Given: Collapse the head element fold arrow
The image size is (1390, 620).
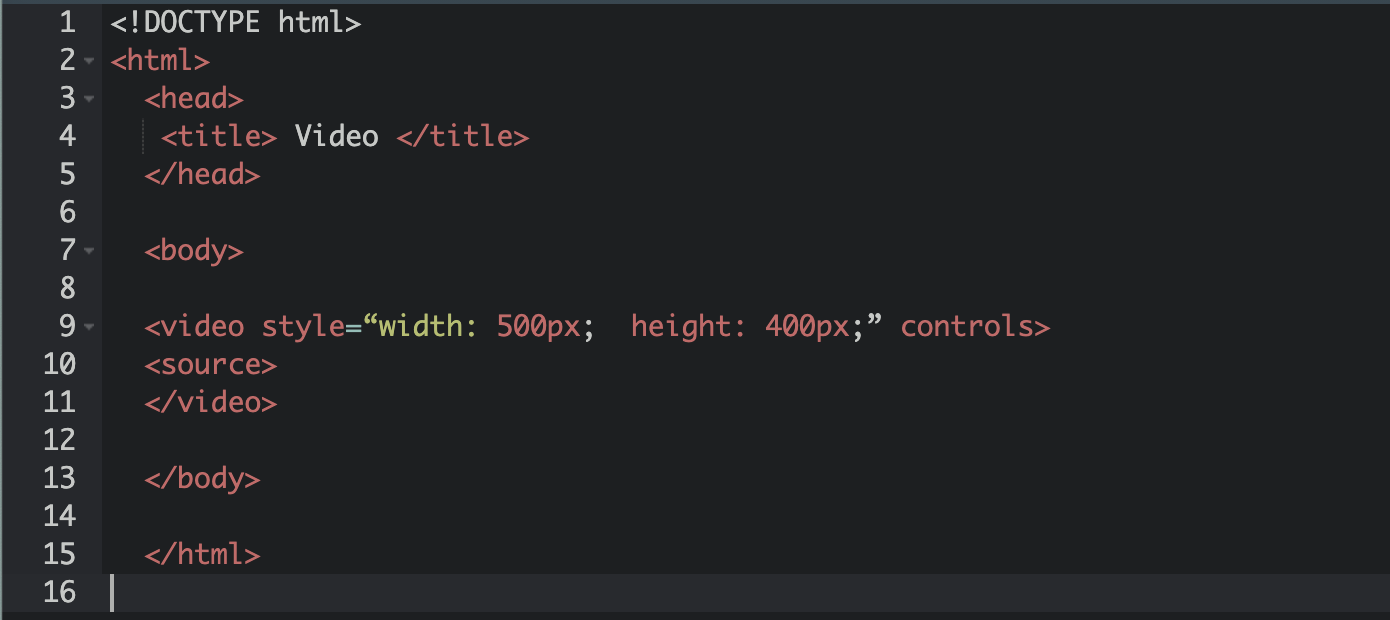Looking at the screenshot, I should pos(89,99).
